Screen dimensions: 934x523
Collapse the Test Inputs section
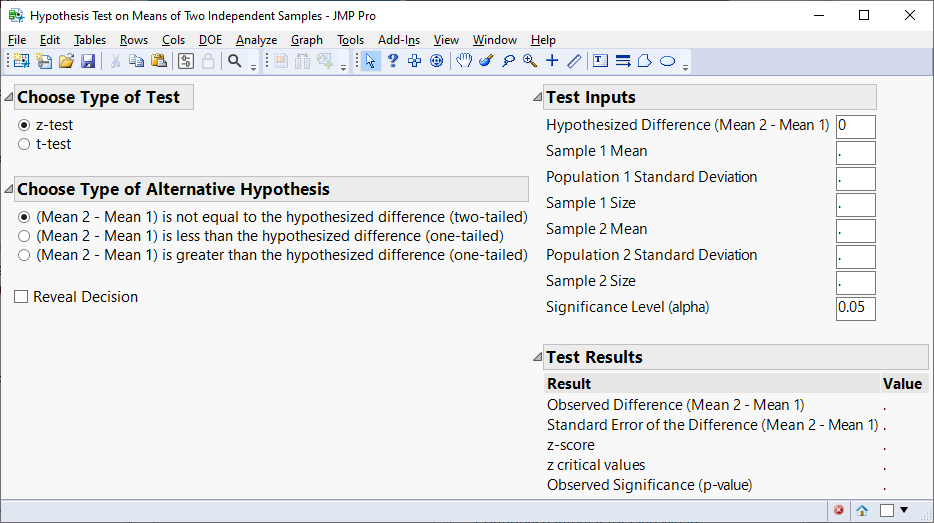pyautogui.click(x=538, y=98)
